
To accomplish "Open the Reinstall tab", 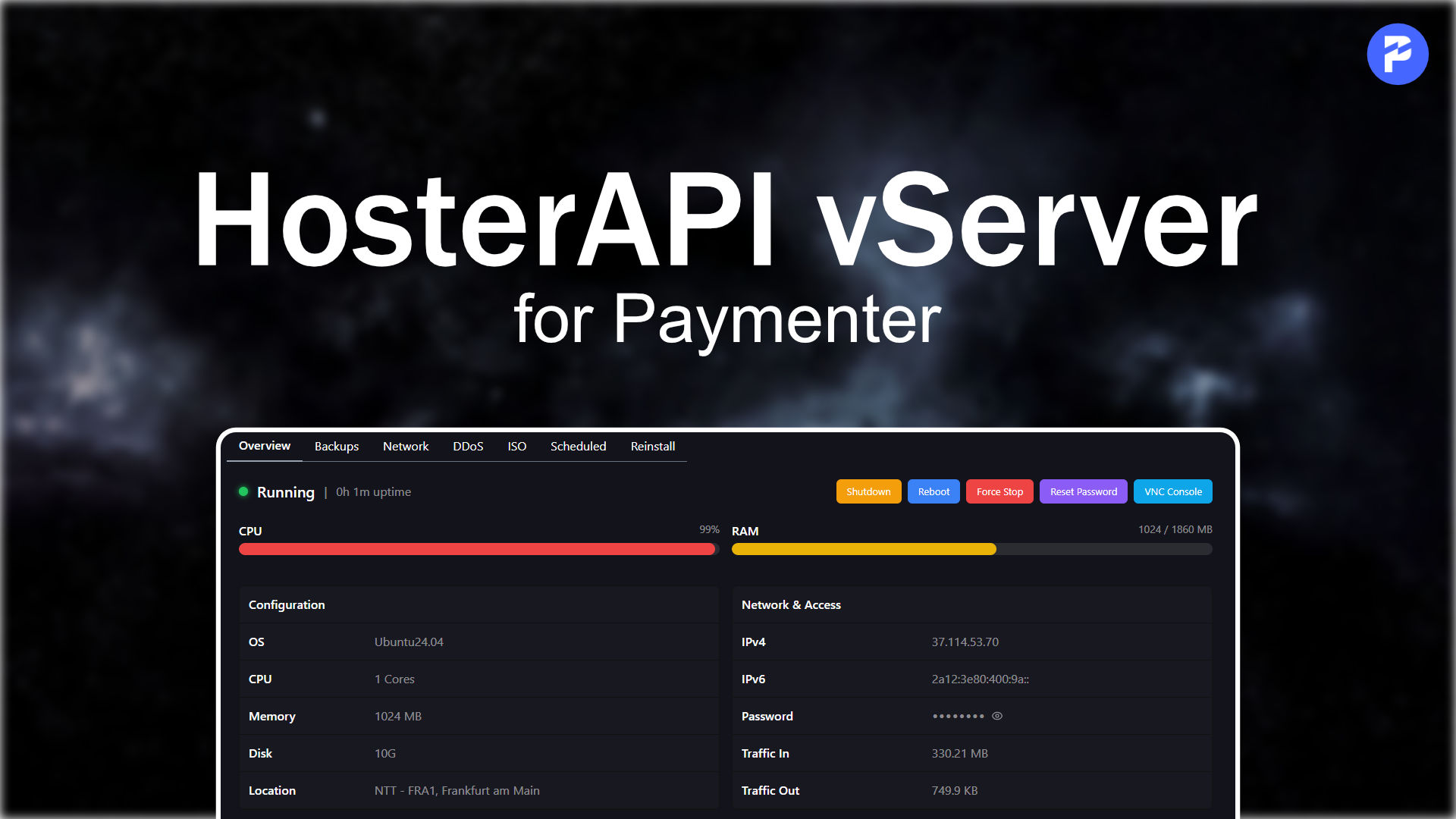I will 652,446.
